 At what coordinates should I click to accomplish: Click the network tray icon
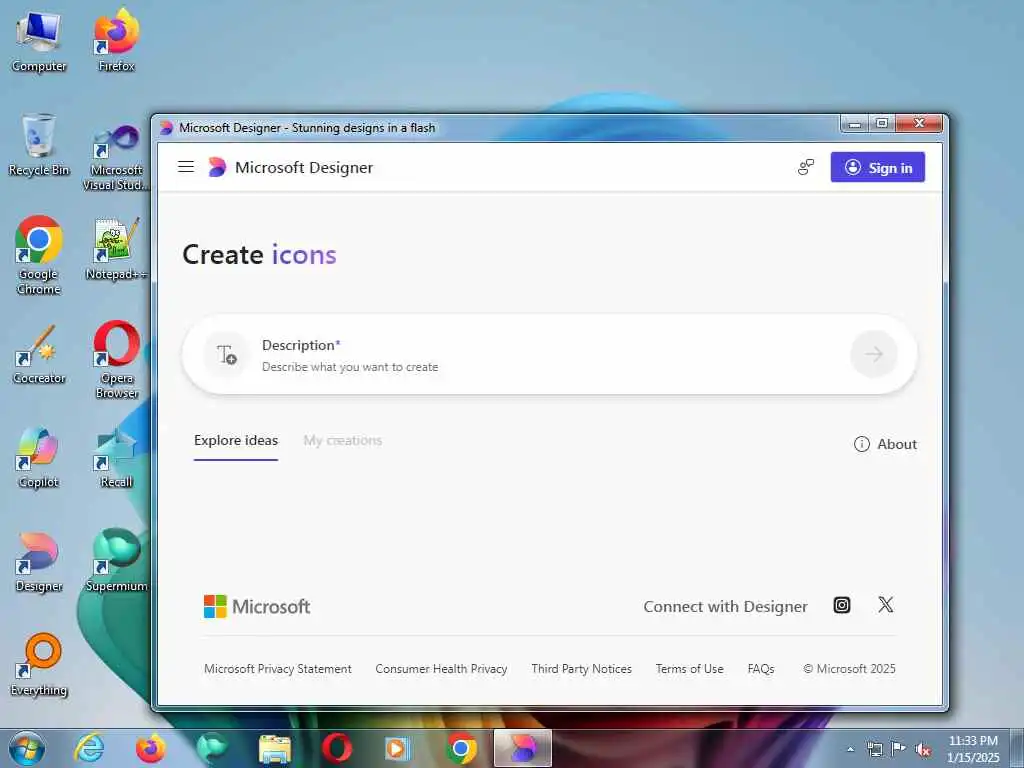(x=874, y=749)
